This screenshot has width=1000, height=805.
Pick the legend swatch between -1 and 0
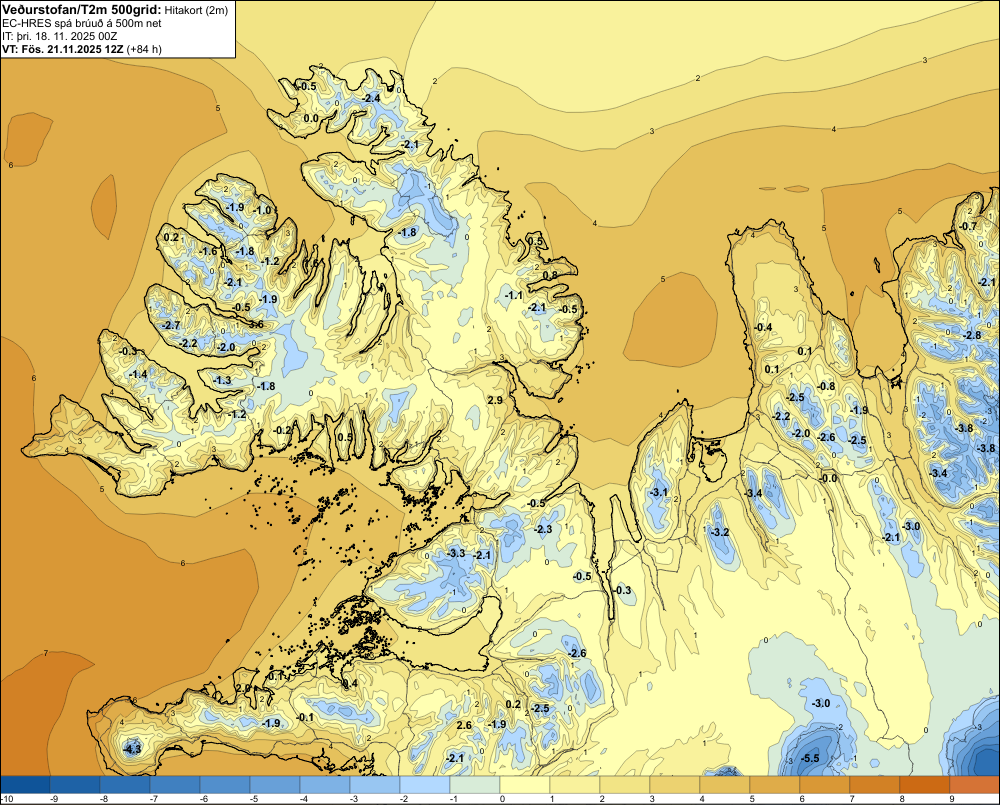coord(474,785)
